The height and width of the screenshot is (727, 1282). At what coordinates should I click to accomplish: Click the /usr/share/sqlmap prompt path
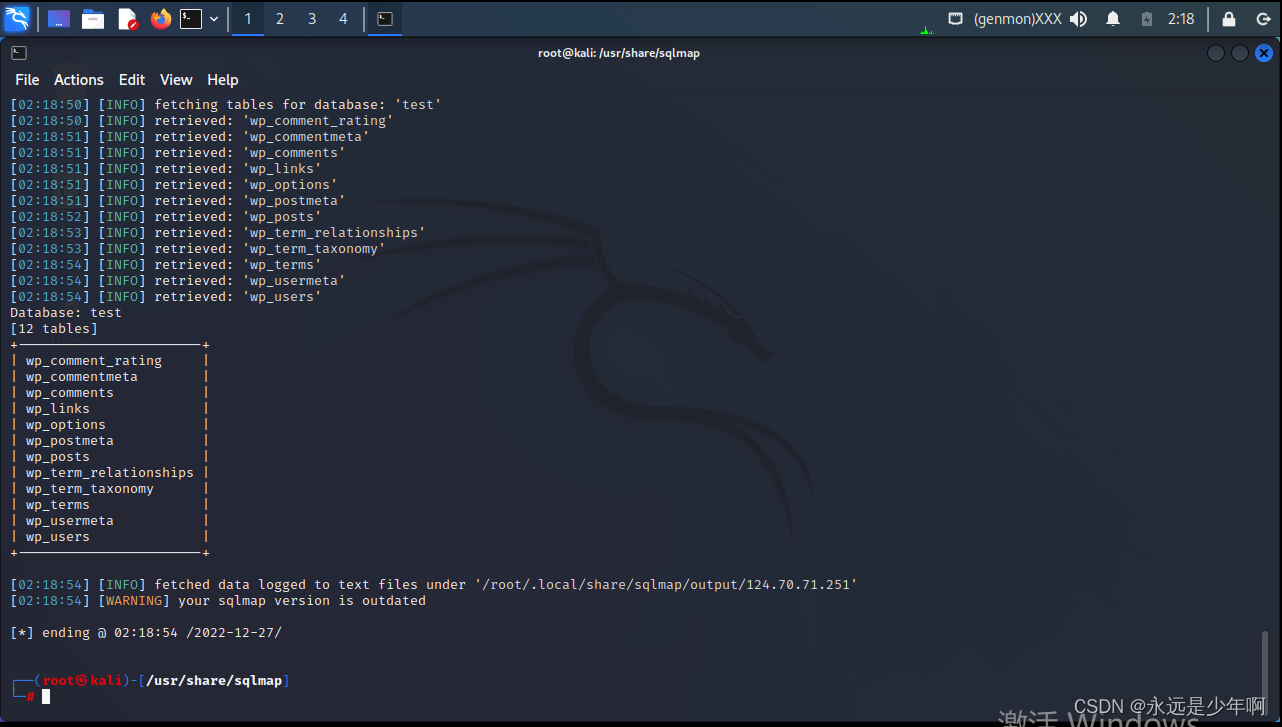tap(214, 681)
